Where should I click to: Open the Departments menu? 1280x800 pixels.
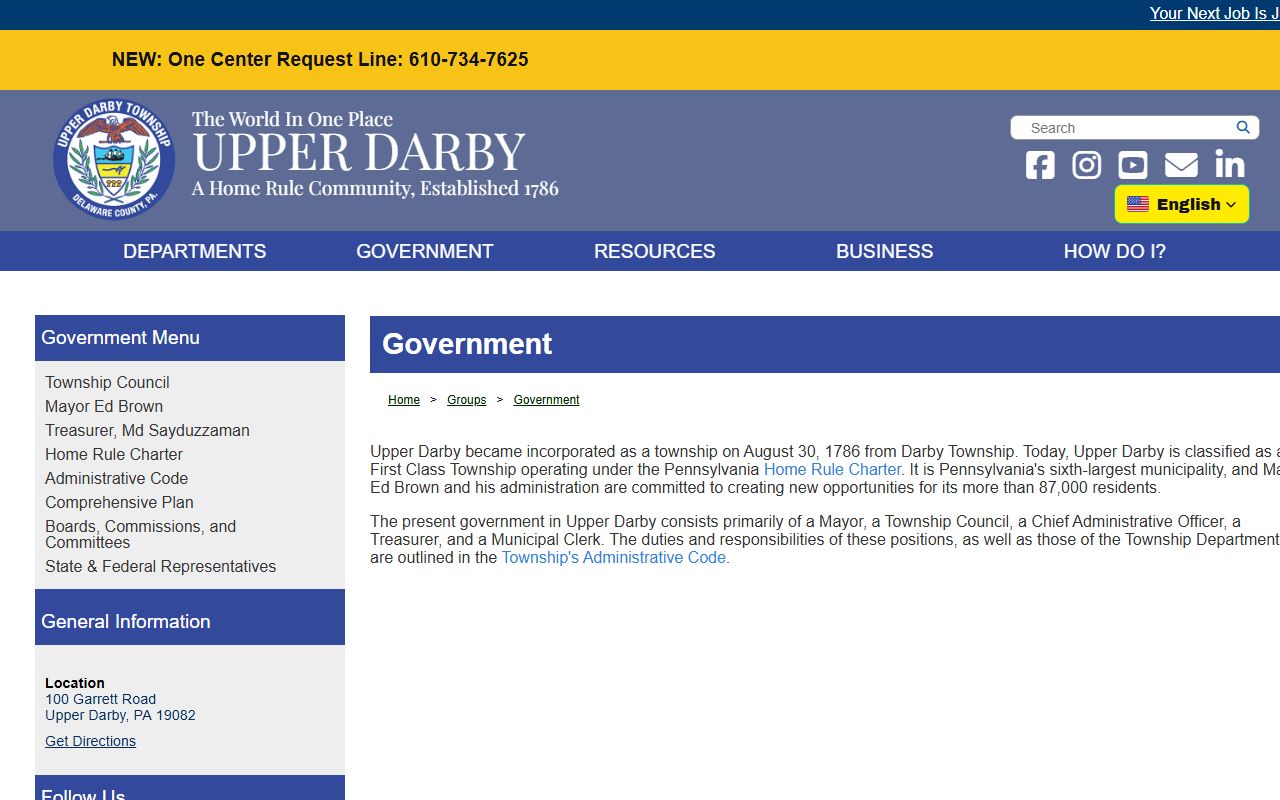click(x=195, y=251)
